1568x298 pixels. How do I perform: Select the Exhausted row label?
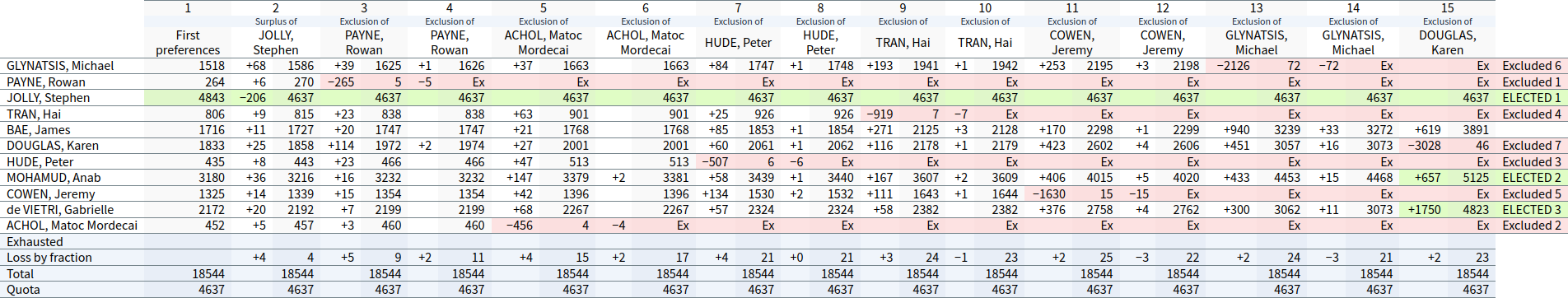pos(35,242)
